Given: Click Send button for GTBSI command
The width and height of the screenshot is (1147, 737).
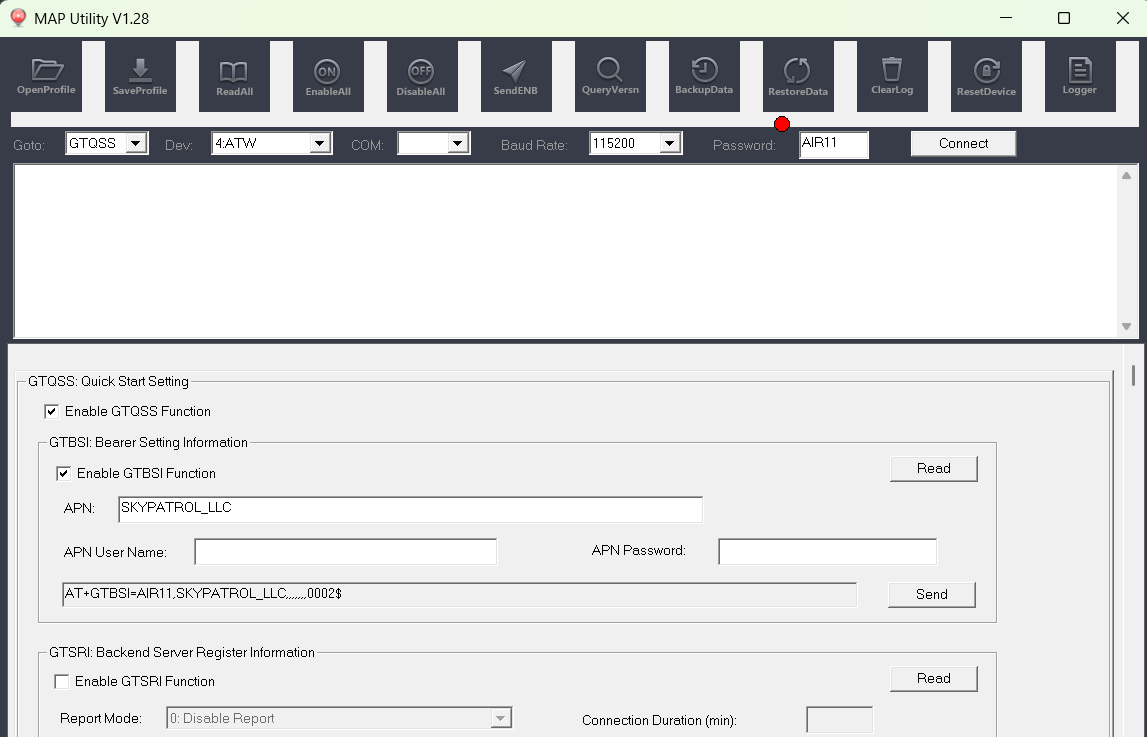Looking at the screenshot, I should 931,594.
